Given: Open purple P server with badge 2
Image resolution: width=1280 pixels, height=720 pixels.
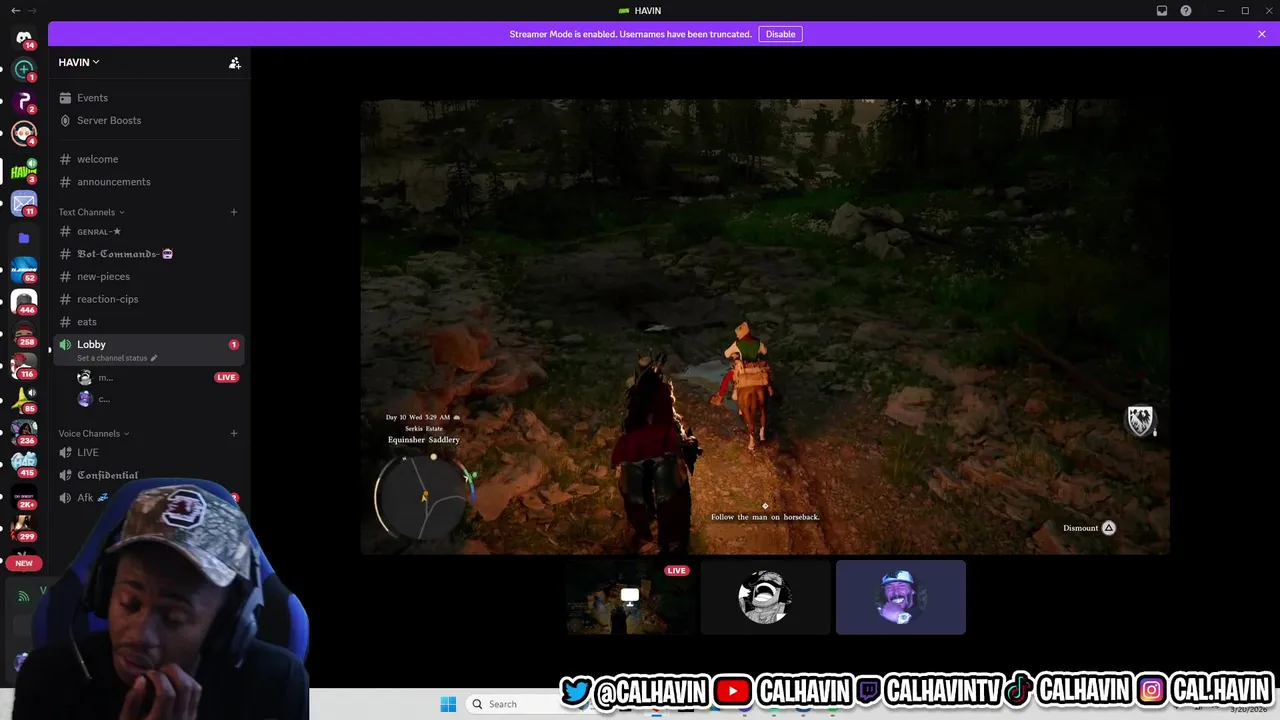Looking at the screenshot, I should 24,102.
